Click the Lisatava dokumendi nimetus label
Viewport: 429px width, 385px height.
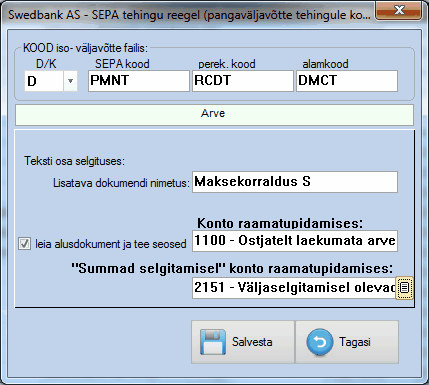click(121, 183)
